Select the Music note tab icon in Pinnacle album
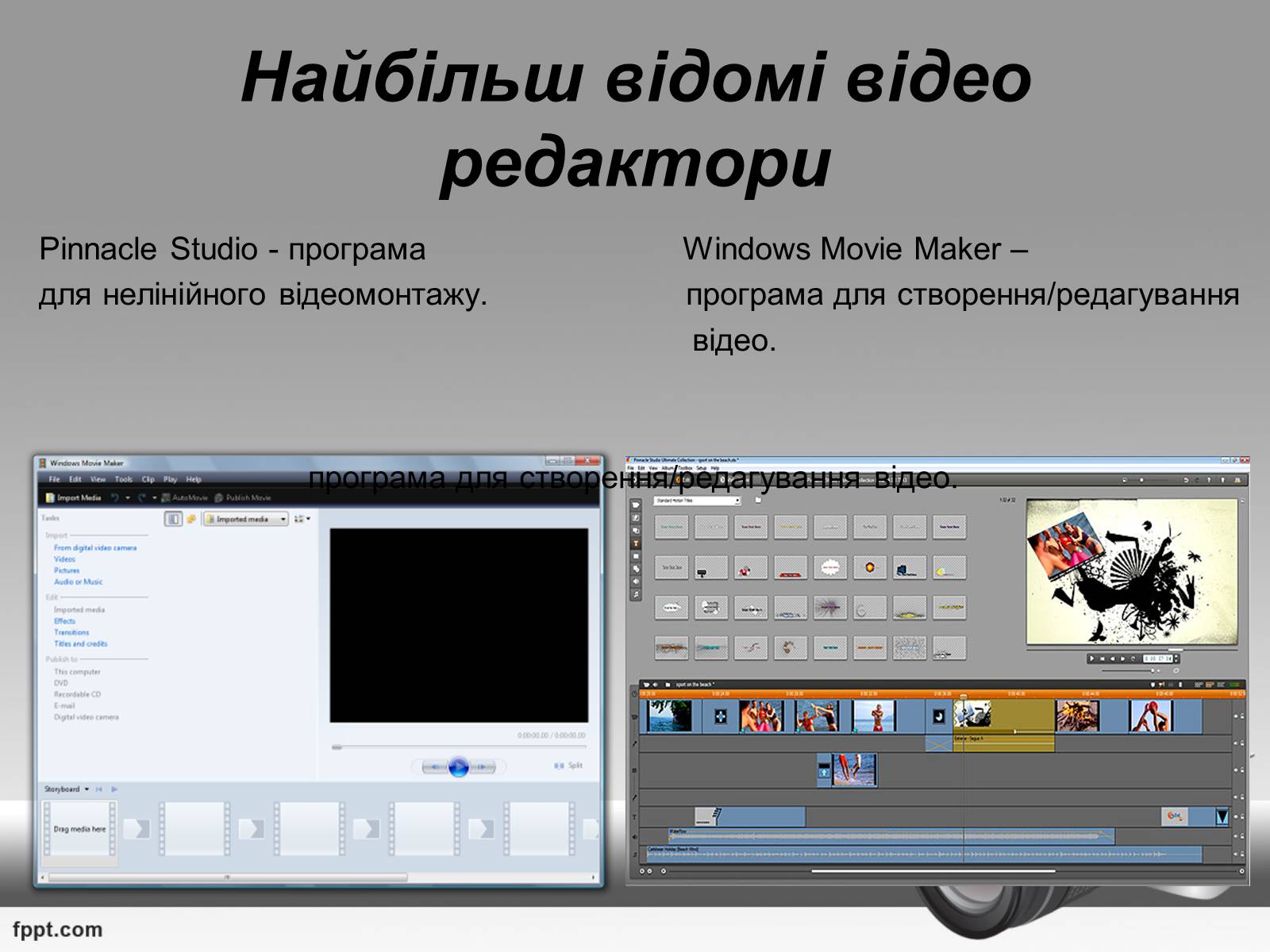The image size is (1270, 952). coord(635,594)
